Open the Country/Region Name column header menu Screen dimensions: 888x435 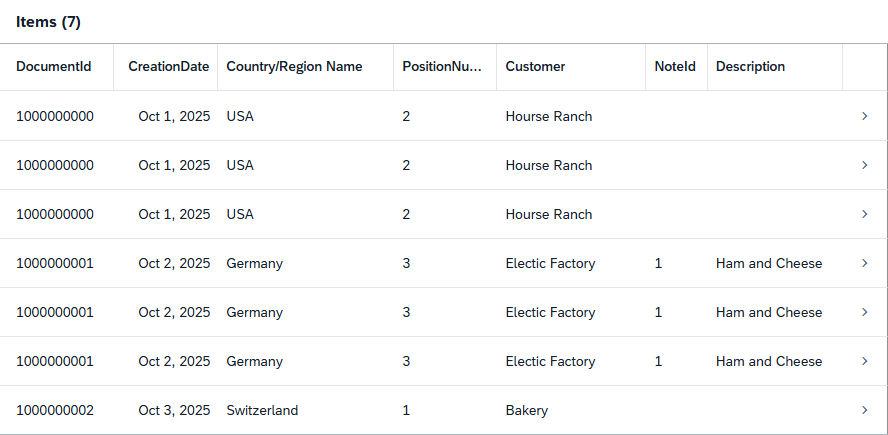pyautogui.click(x=294, y=67)
